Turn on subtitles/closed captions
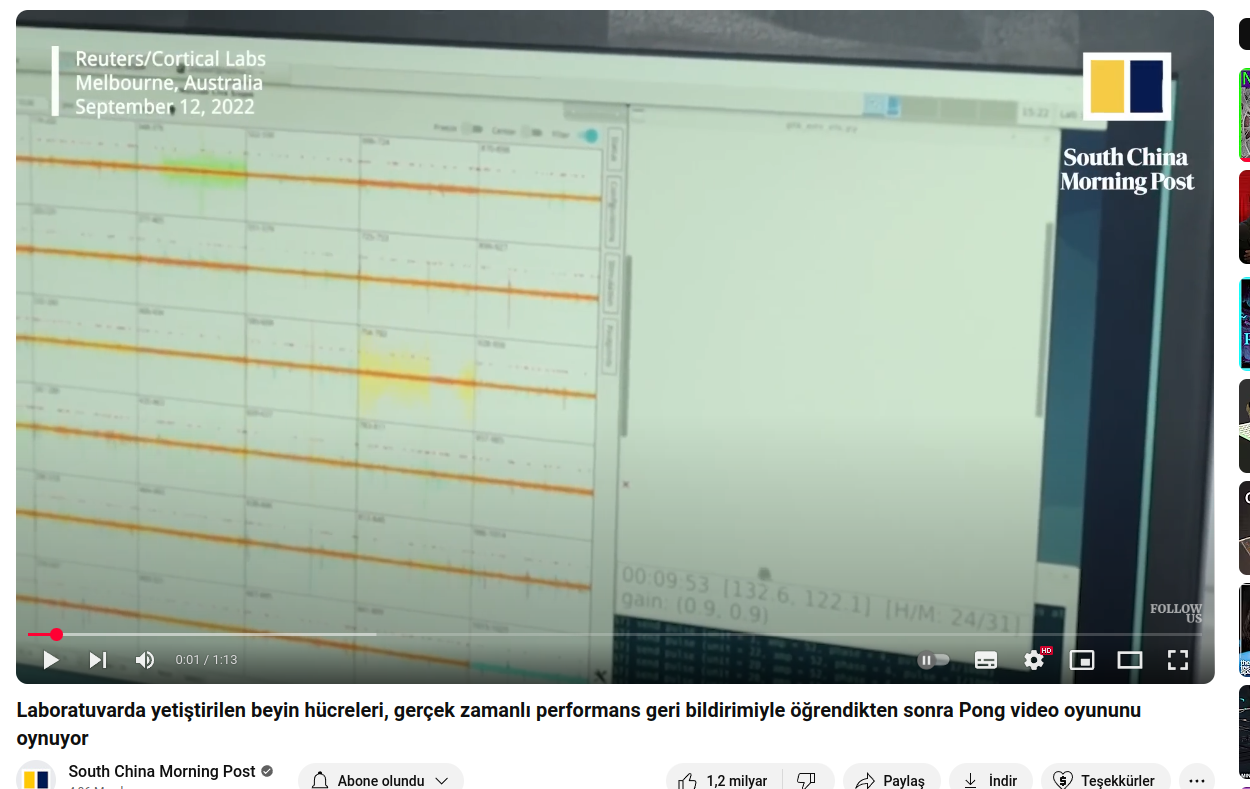This screenshot has width=1250, height=789. pyautogui.click(x=986, y=660)
